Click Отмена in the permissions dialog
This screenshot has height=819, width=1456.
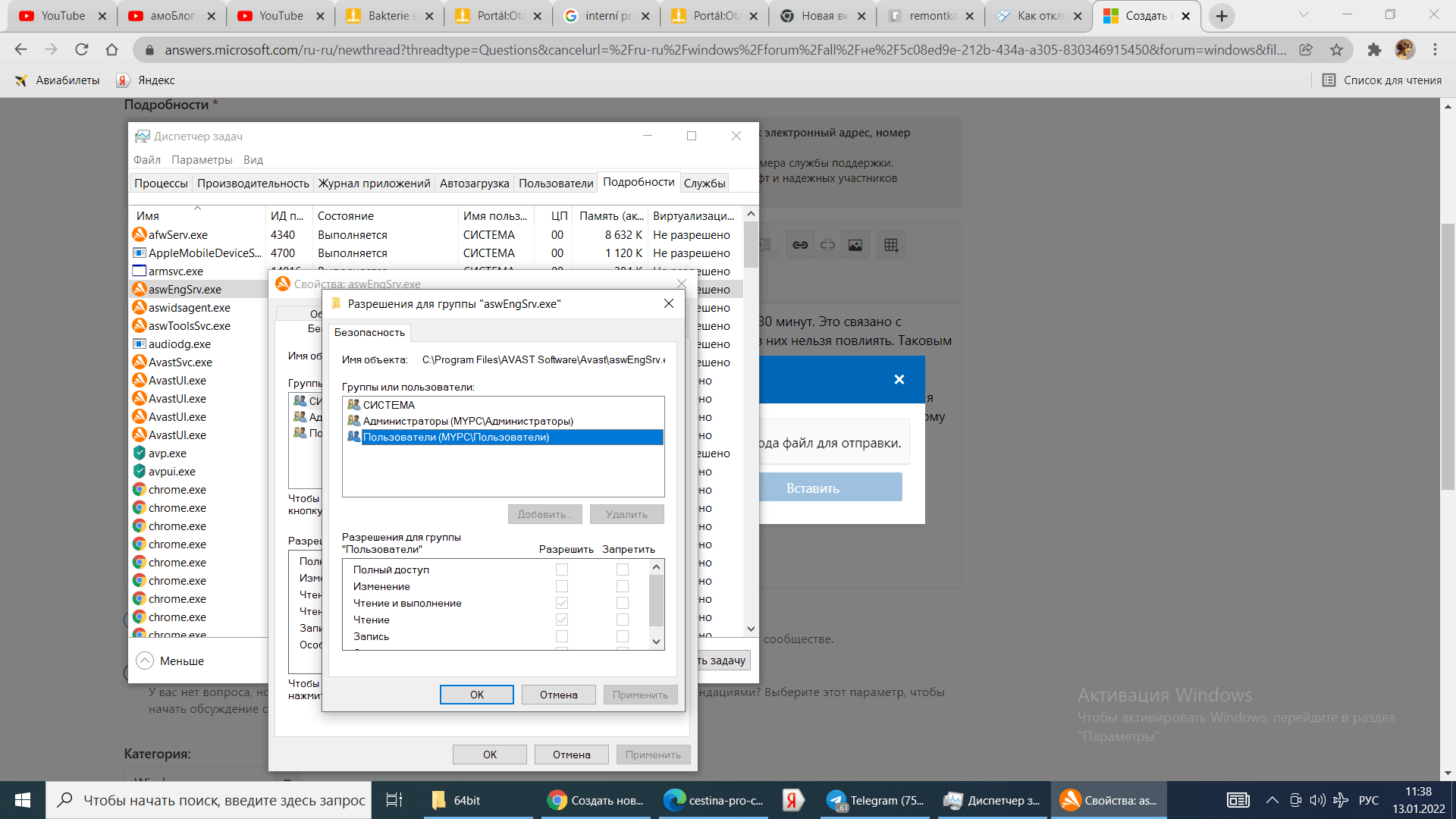[x=559, y=695]
